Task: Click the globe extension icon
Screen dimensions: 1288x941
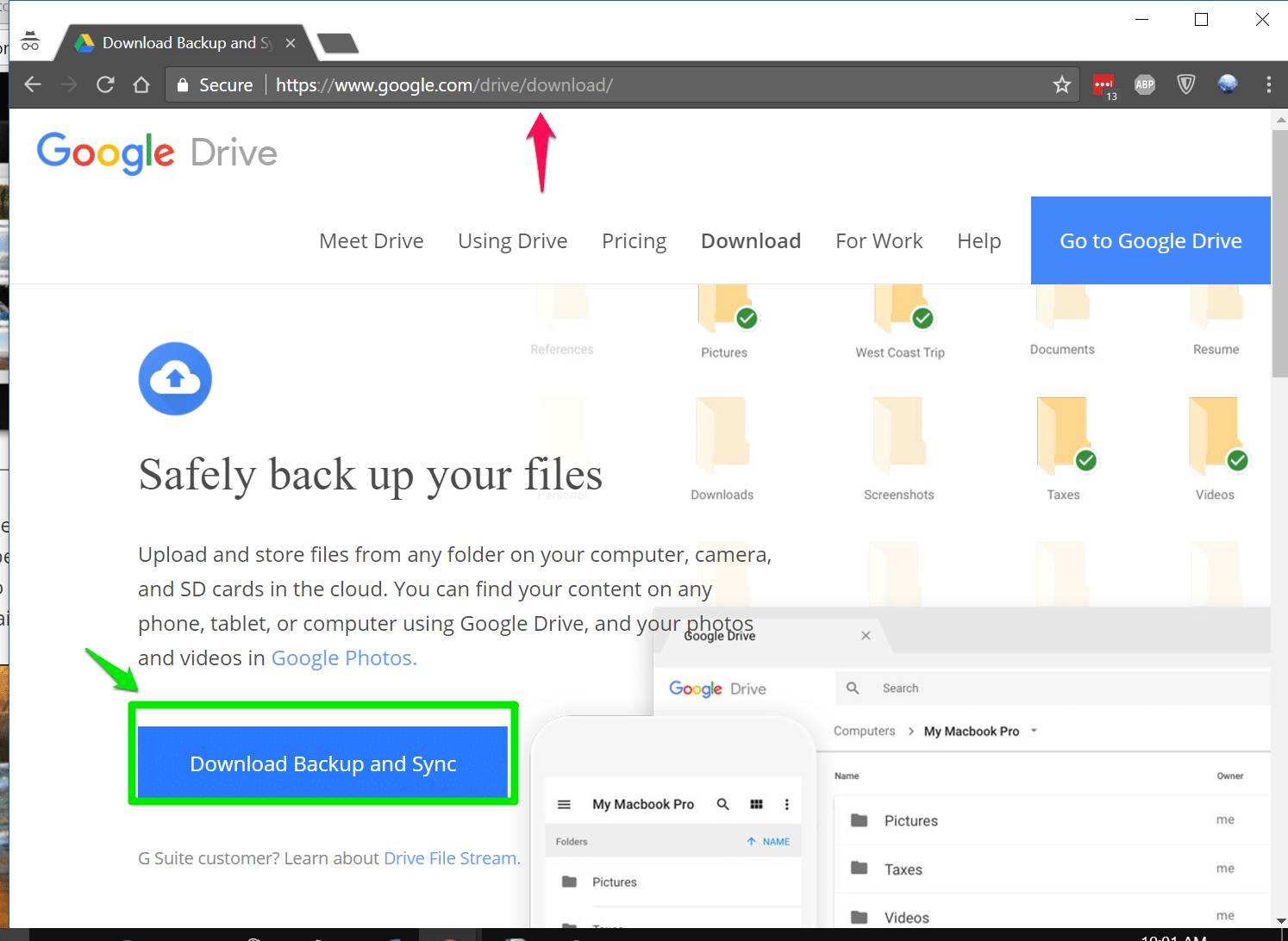Action: point(1228,84)
